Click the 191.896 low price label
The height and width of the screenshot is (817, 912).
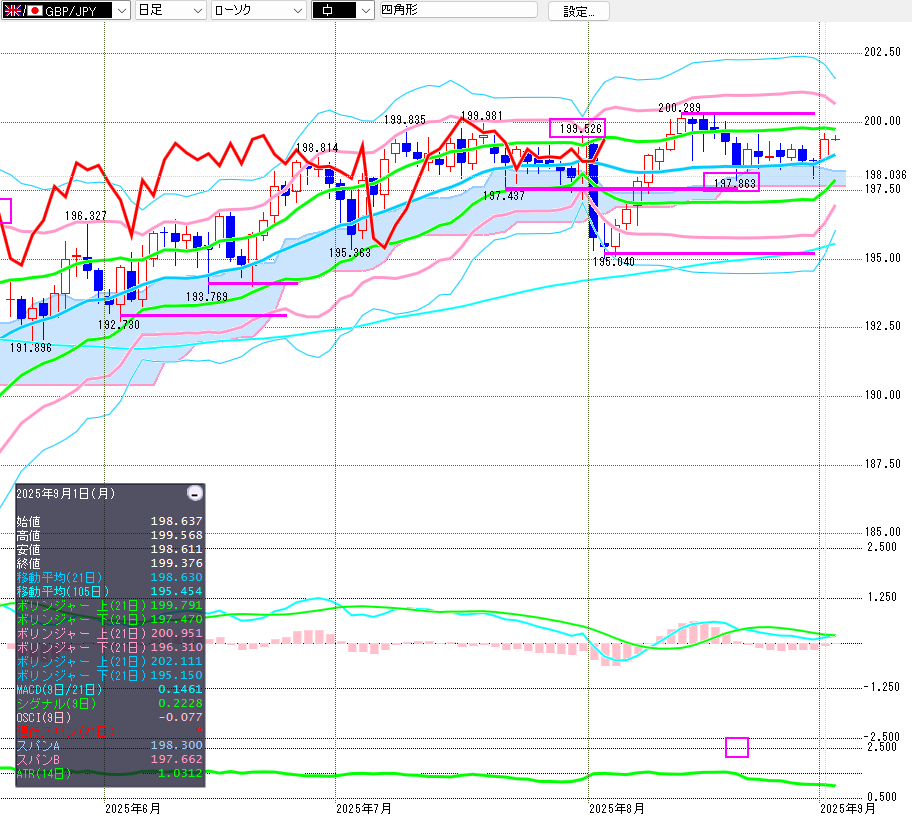point(31,348)
